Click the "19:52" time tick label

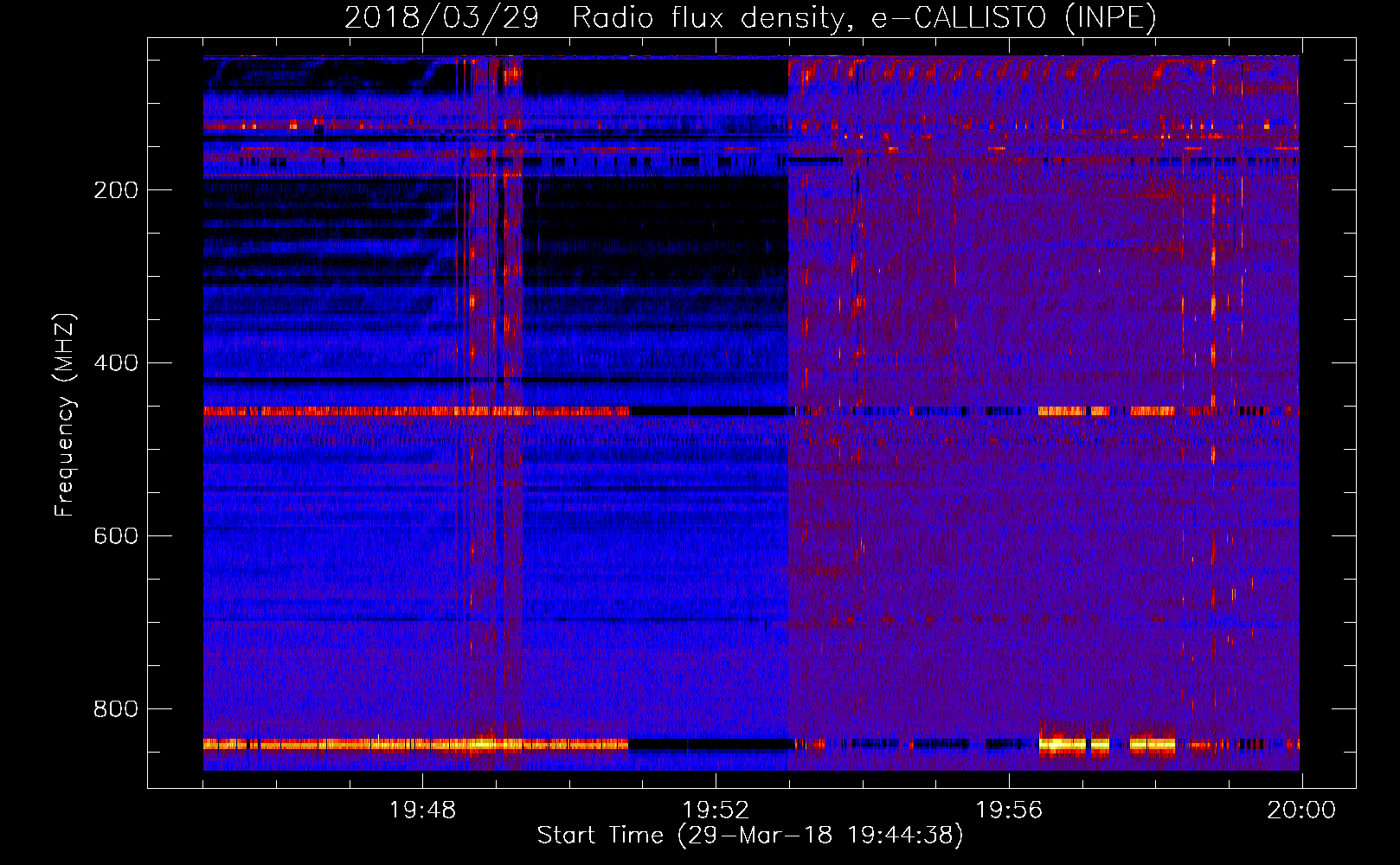click(716, 811)
